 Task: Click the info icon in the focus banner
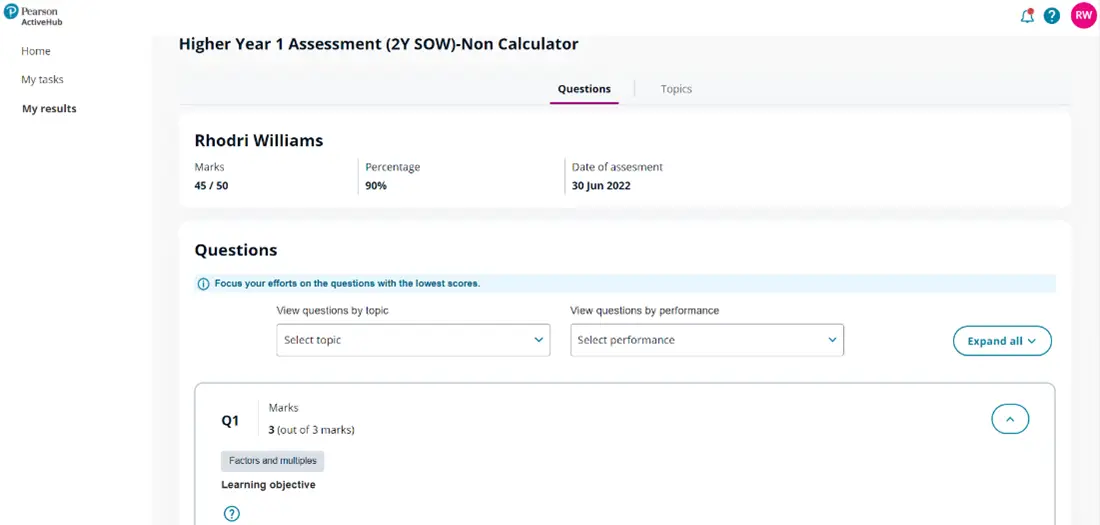(x=204, y=284)
